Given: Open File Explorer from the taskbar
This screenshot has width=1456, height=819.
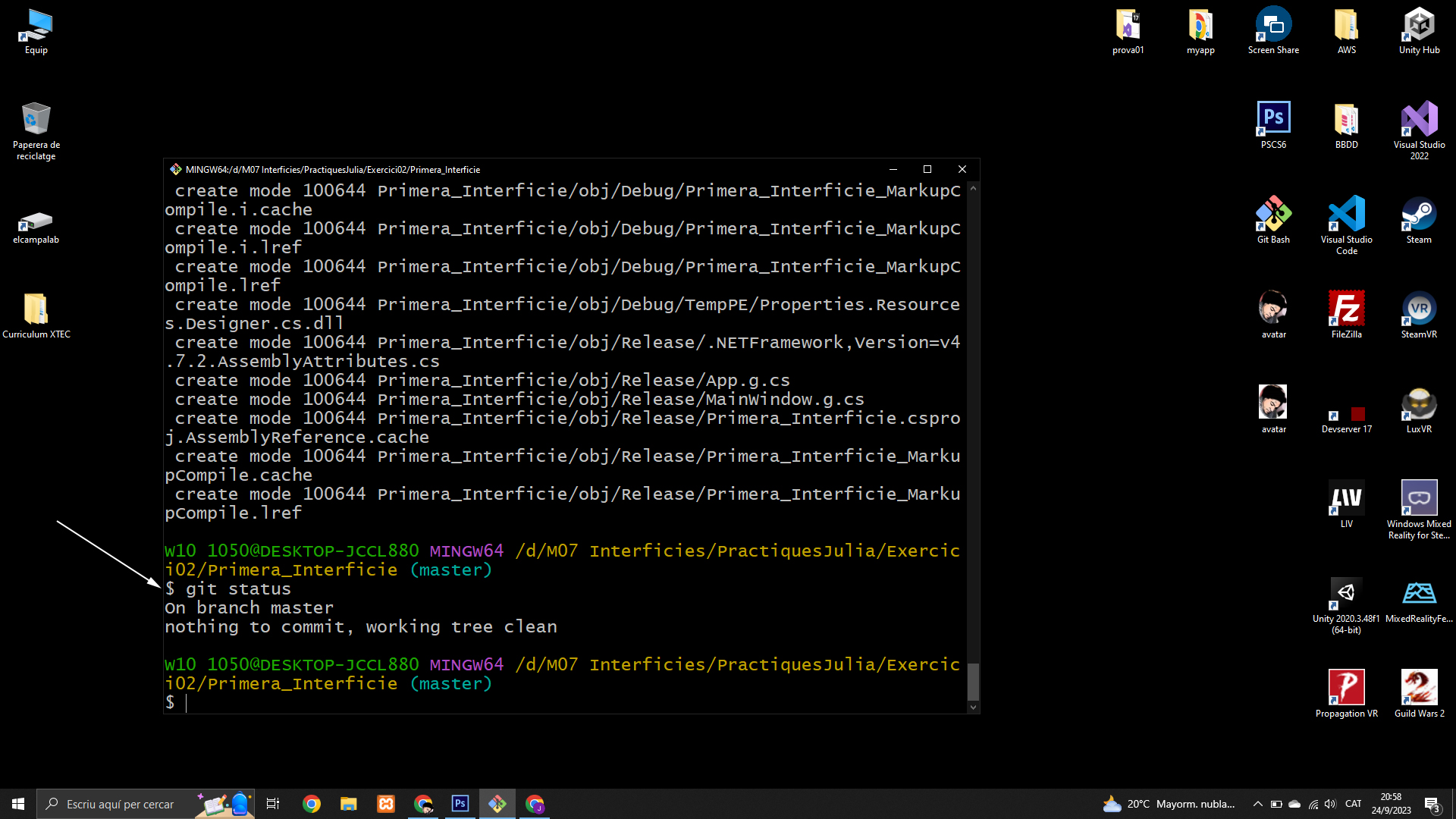Looking at the screenshot, I should tap(348, 804).
